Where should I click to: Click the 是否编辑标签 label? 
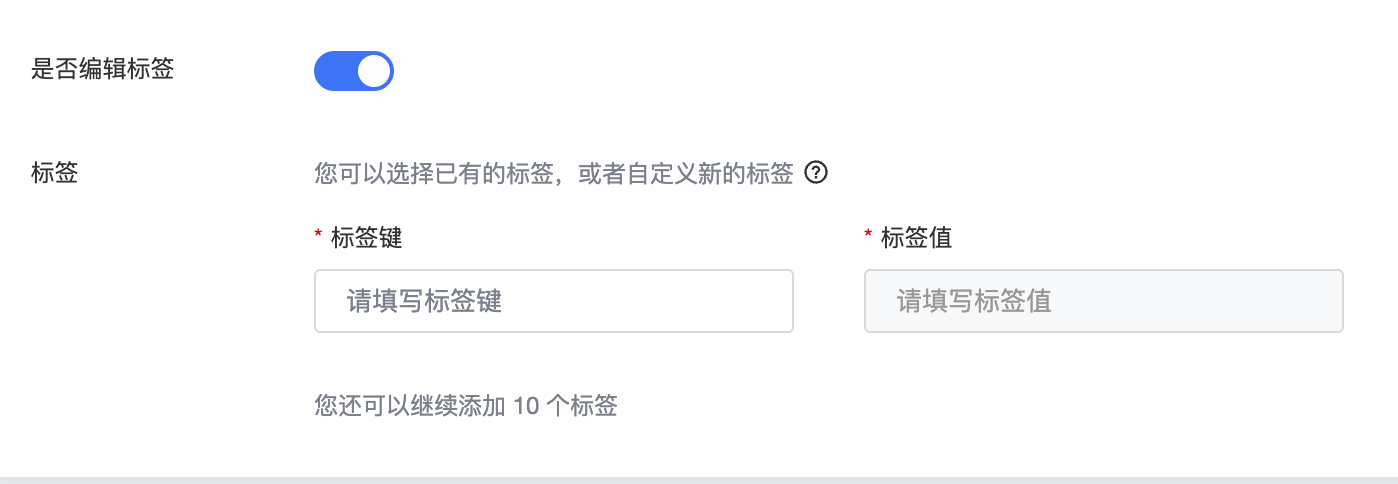[x=103, y=69]
